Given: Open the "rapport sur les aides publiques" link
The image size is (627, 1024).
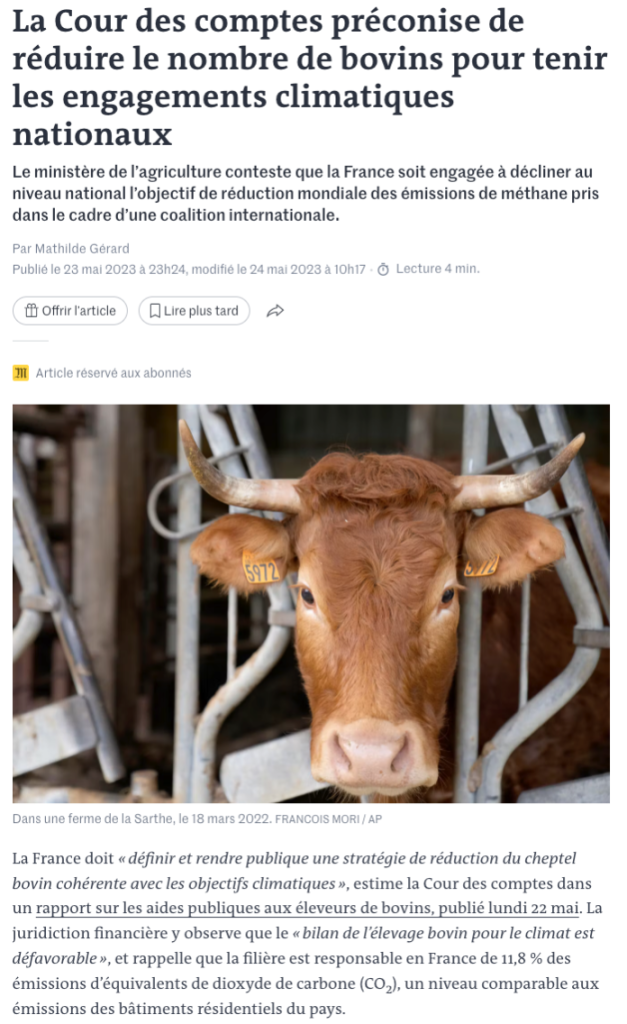Looking at the screenshot, I should coord(307,908).
